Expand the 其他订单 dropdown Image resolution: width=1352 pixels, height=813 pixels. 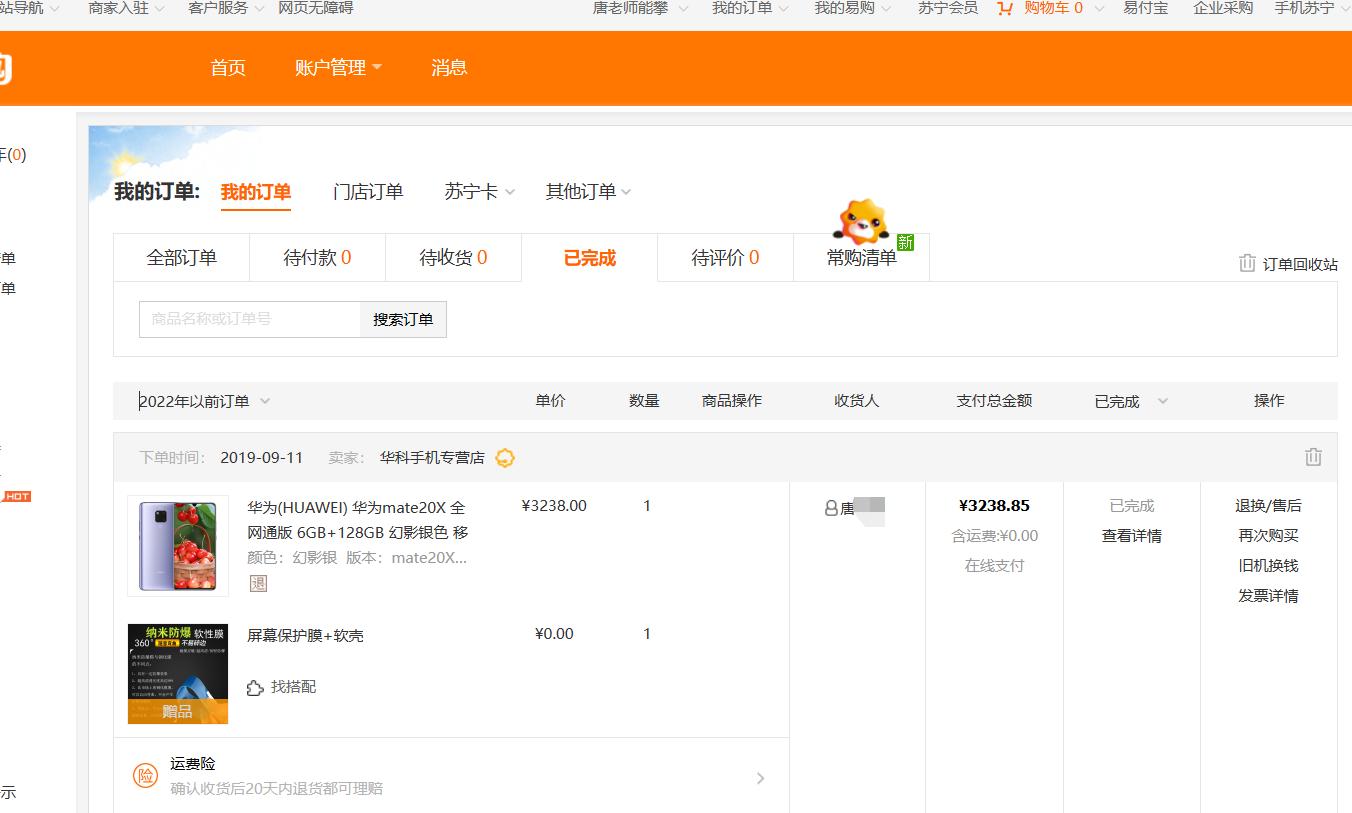[x=587, y=192]
